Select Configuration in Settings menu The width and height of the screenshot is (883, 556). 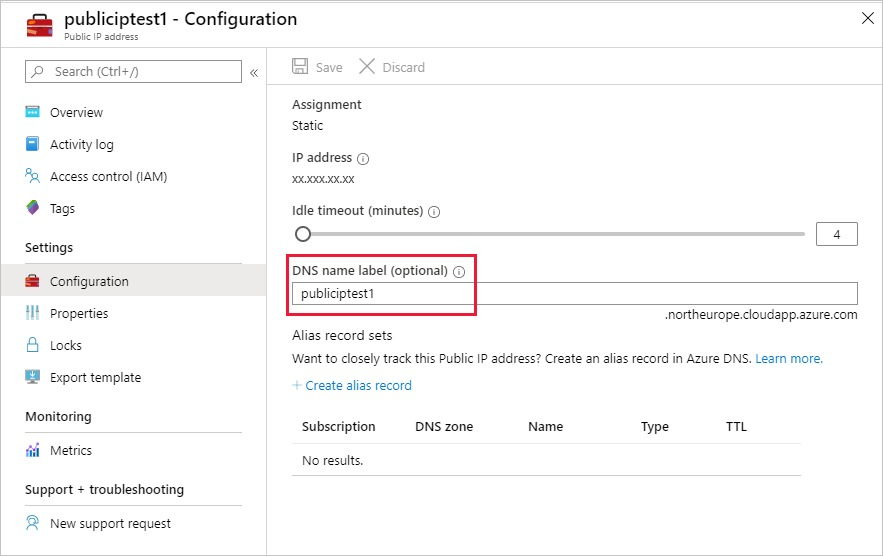89,281
